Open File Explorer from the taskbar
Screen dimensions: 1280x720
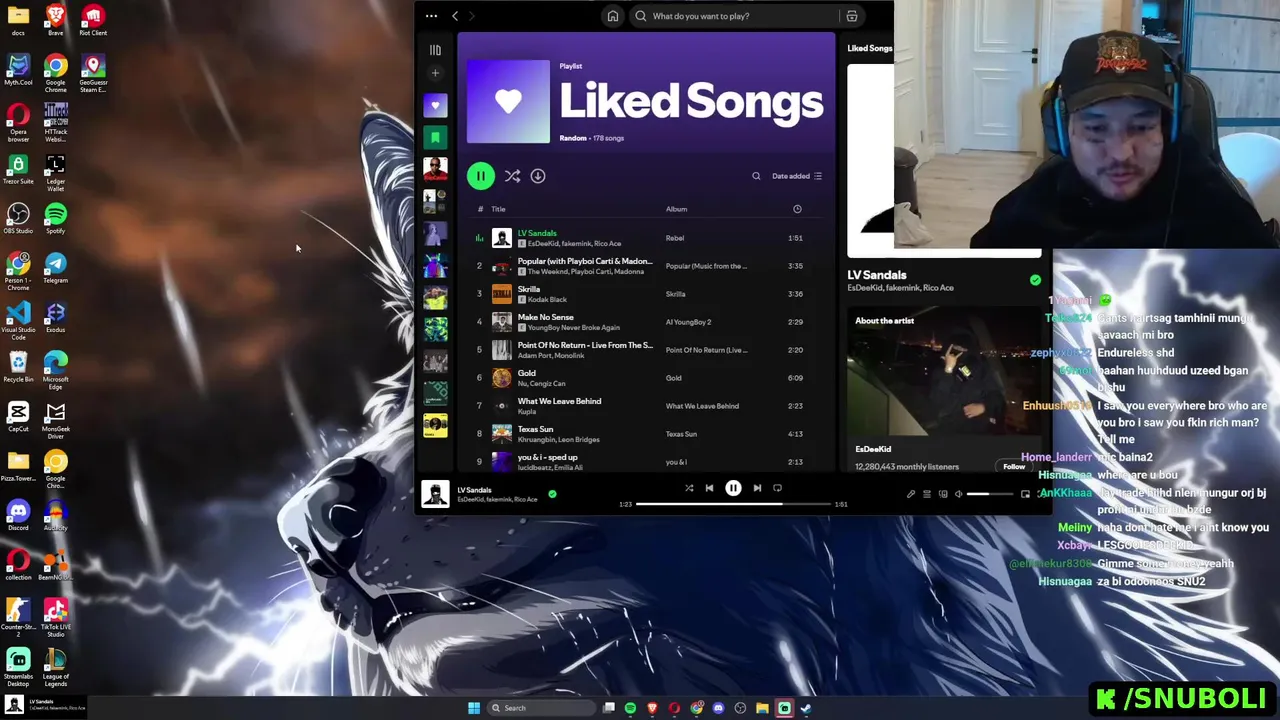(x=762, y=708)
